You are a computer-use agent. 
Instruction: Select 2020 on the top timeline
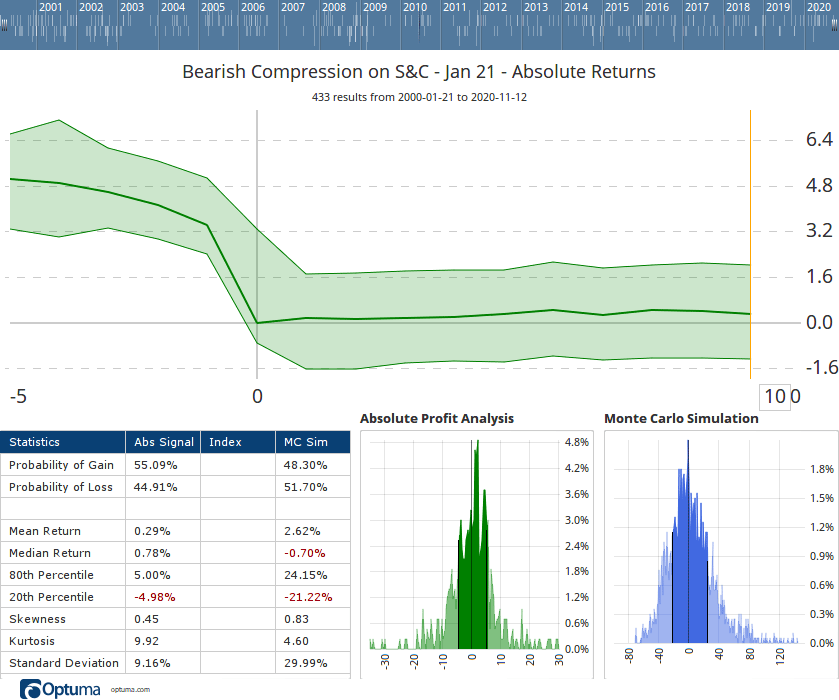[818, 7]
